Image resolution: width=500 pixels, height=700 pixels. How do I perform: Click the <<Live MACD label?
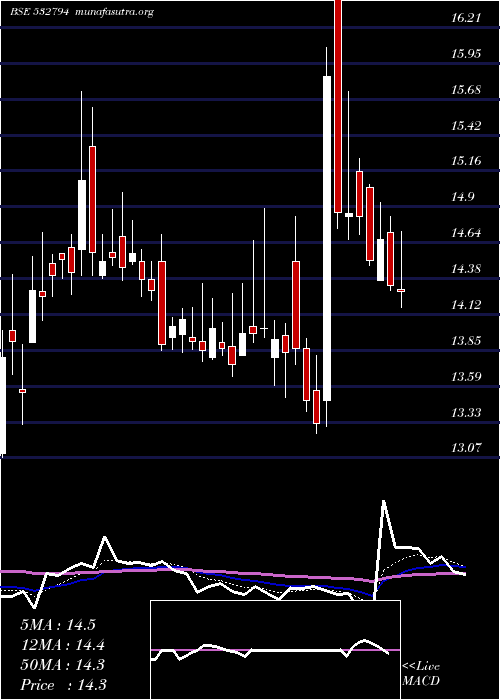coord(421,674)
